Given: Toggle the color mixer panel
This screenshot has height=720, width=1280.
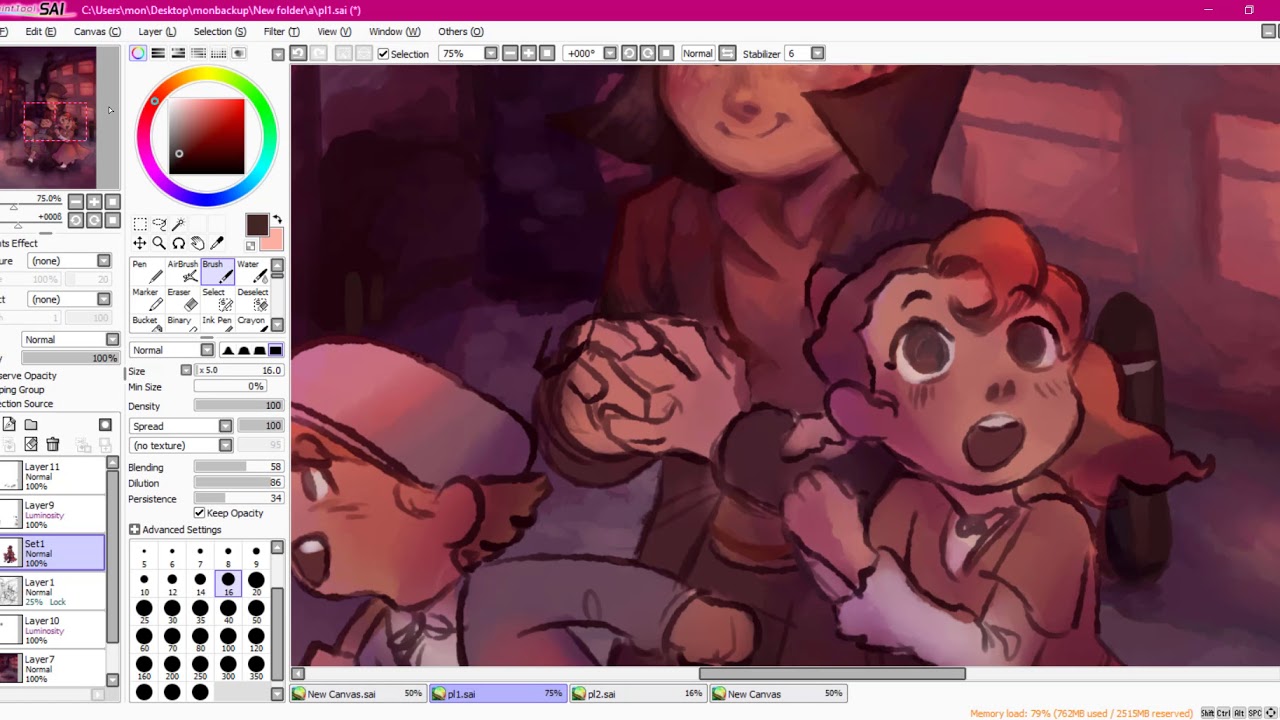Looking at the screenshot, I should pyautogui.click(x=198, y=53).
